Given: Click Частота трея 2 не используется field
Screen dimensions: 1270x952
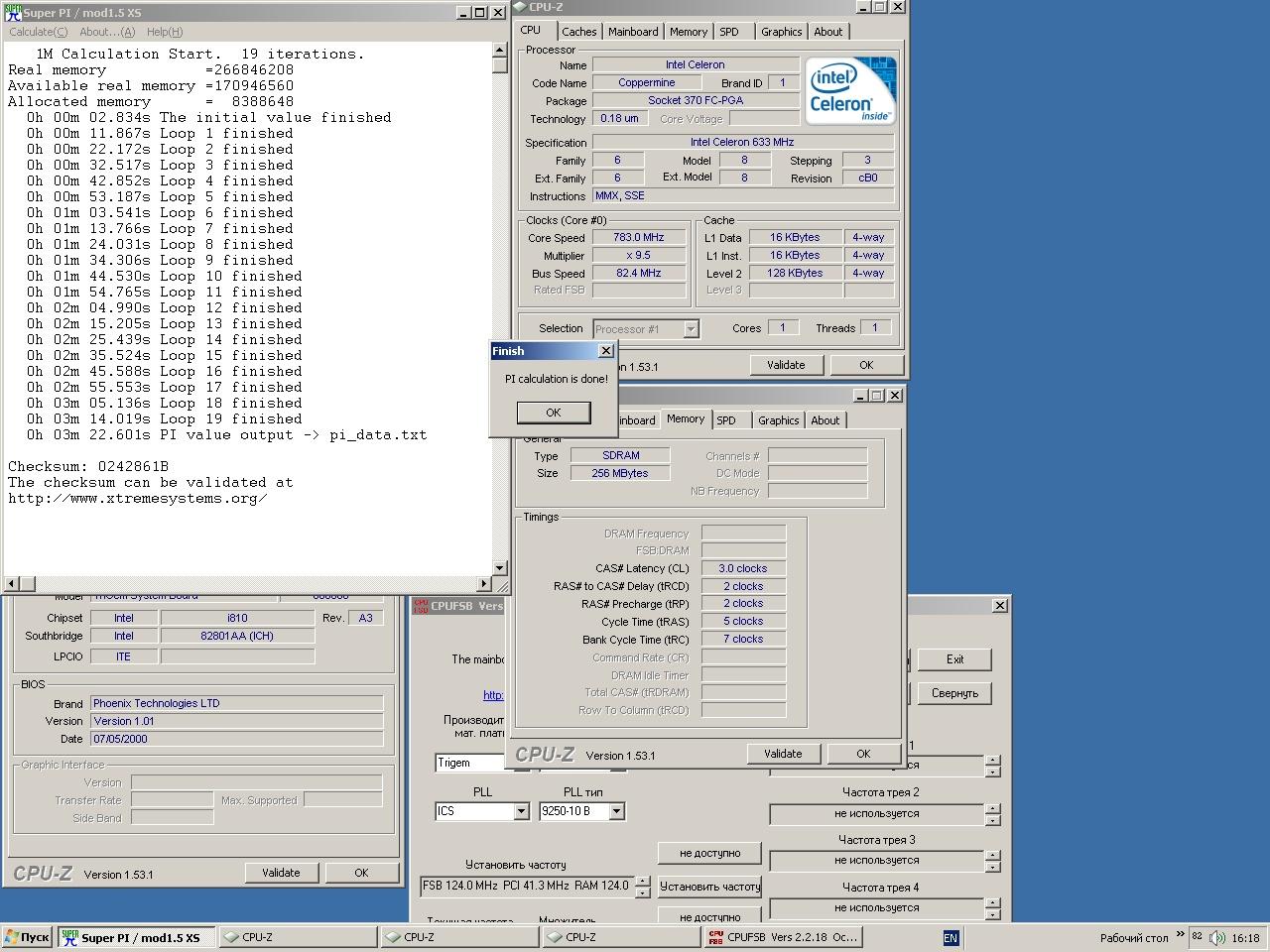Looking at the screenshot, I should 877,813.
